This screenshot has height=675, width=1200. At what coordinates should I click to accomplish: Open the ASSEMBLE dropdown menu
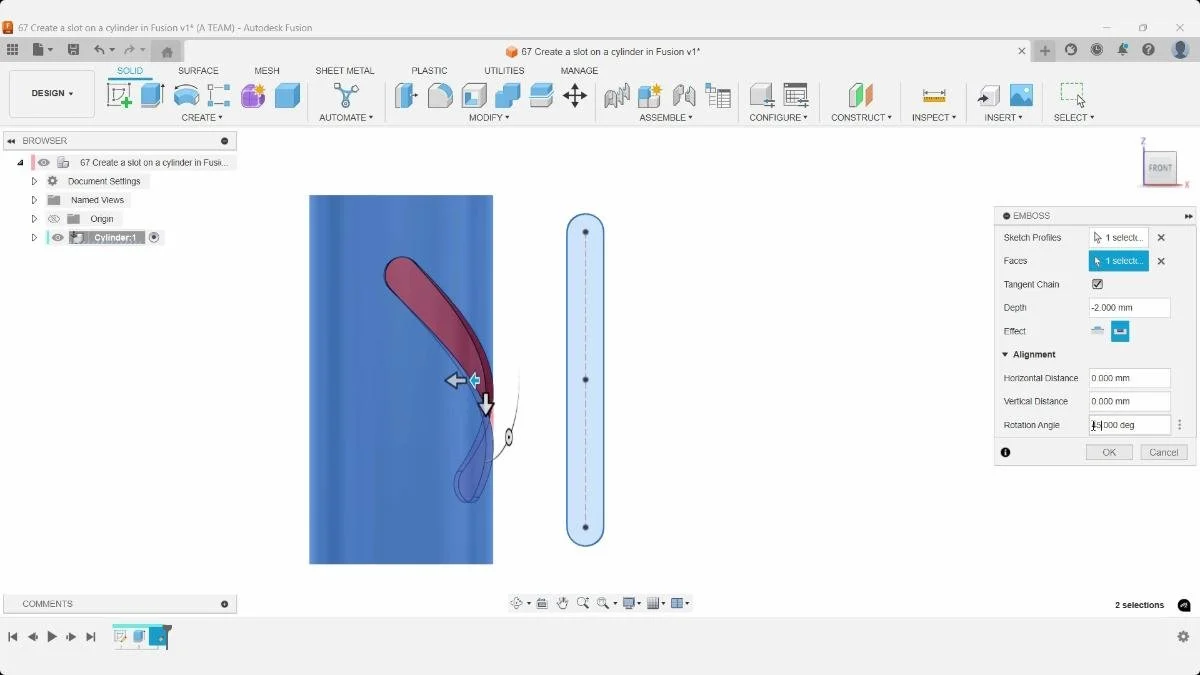(x=666, y=118)
